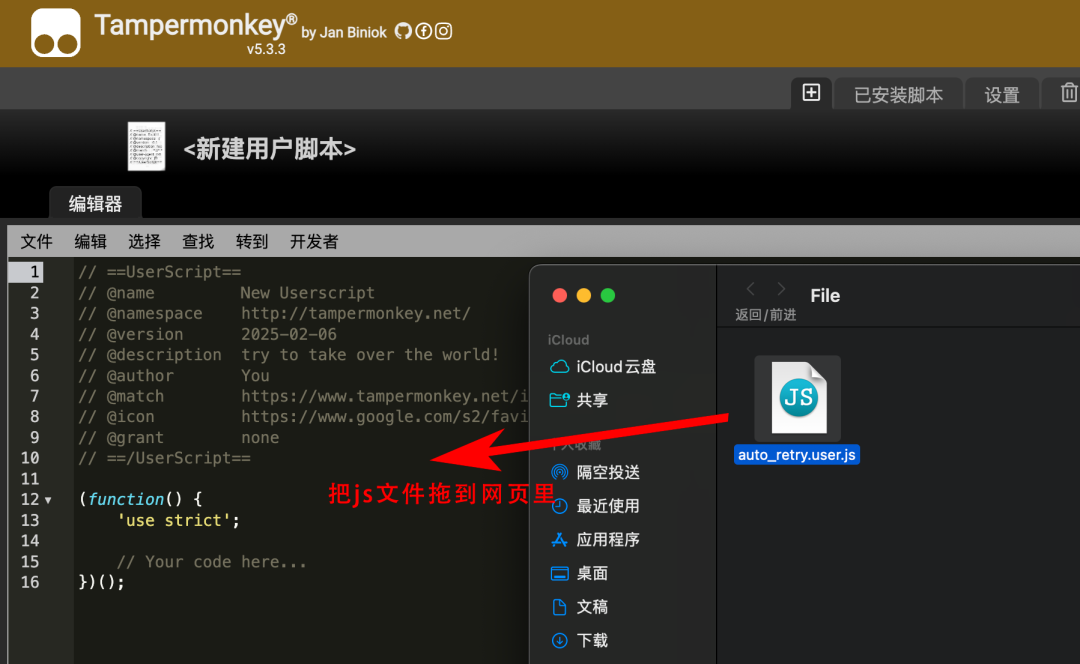Image resolution: width=1080 pixels, height=664 pixels.
Task: Click the Finder File folder title
Action: pyautogui.click(x=825, y=295)
